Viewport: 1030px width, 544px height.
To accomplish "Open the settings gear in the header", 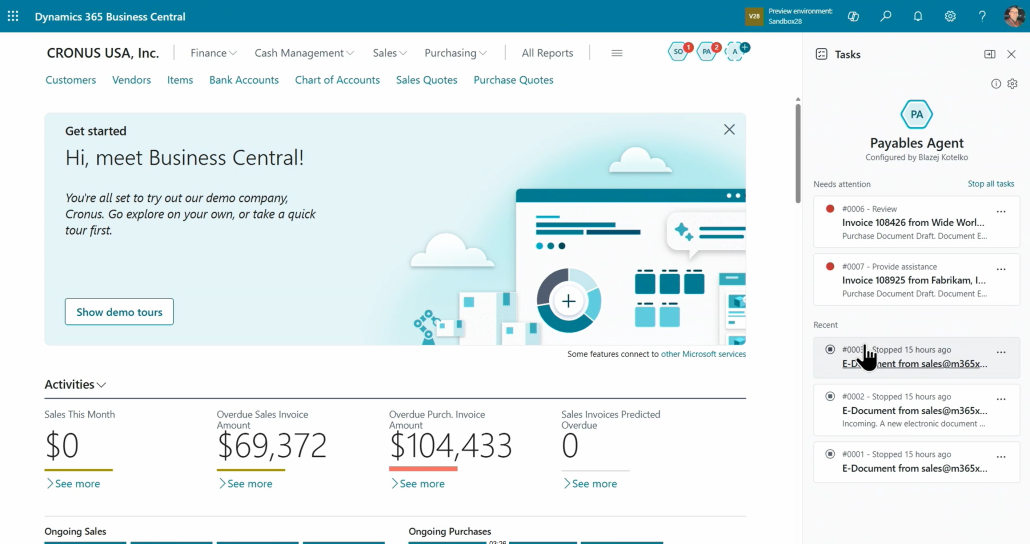I will (x=950, y=16).
